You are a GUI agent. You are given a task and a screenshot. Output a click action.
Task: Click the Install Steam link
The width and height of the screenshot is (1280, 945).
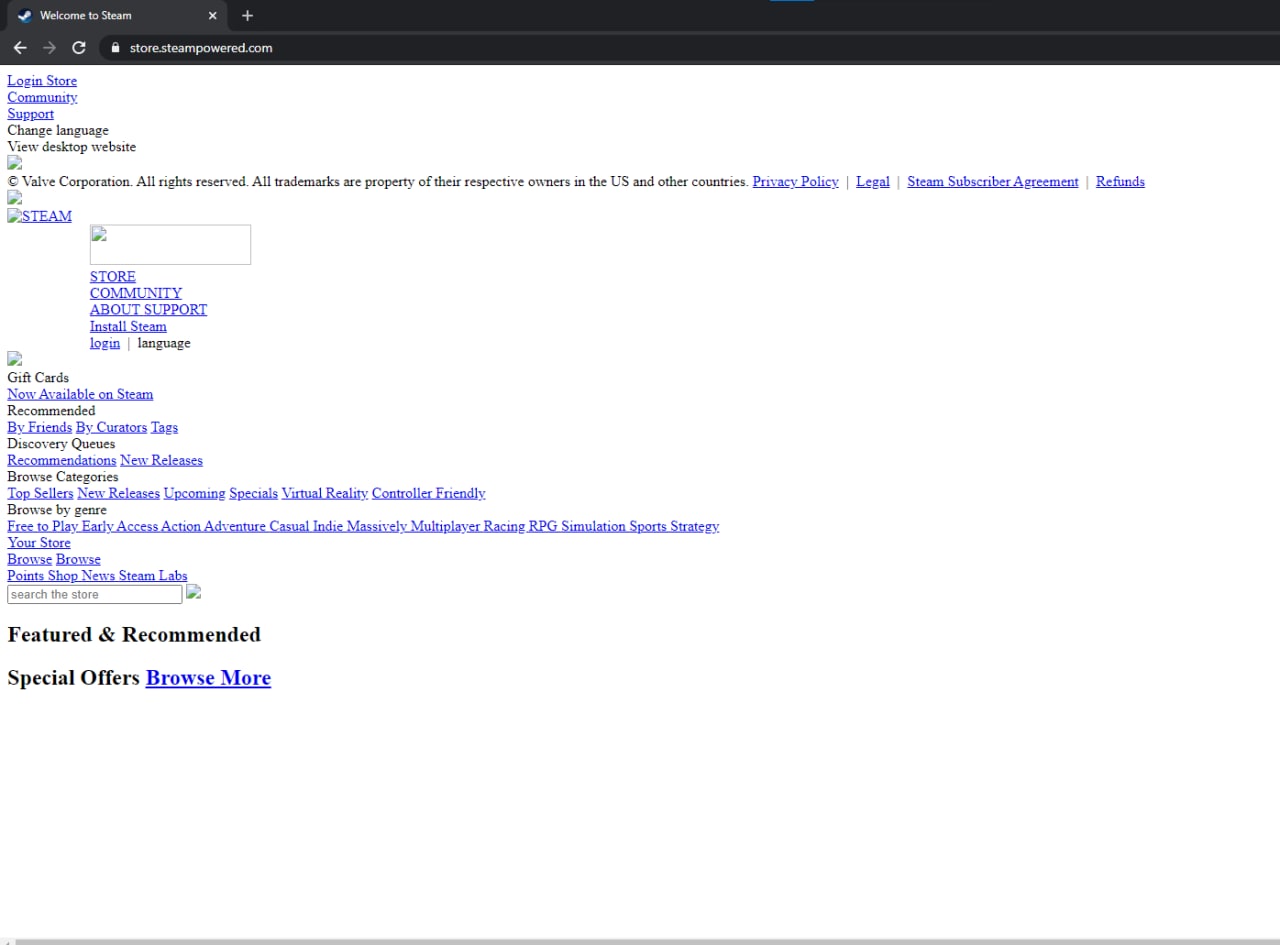(128, 326)
